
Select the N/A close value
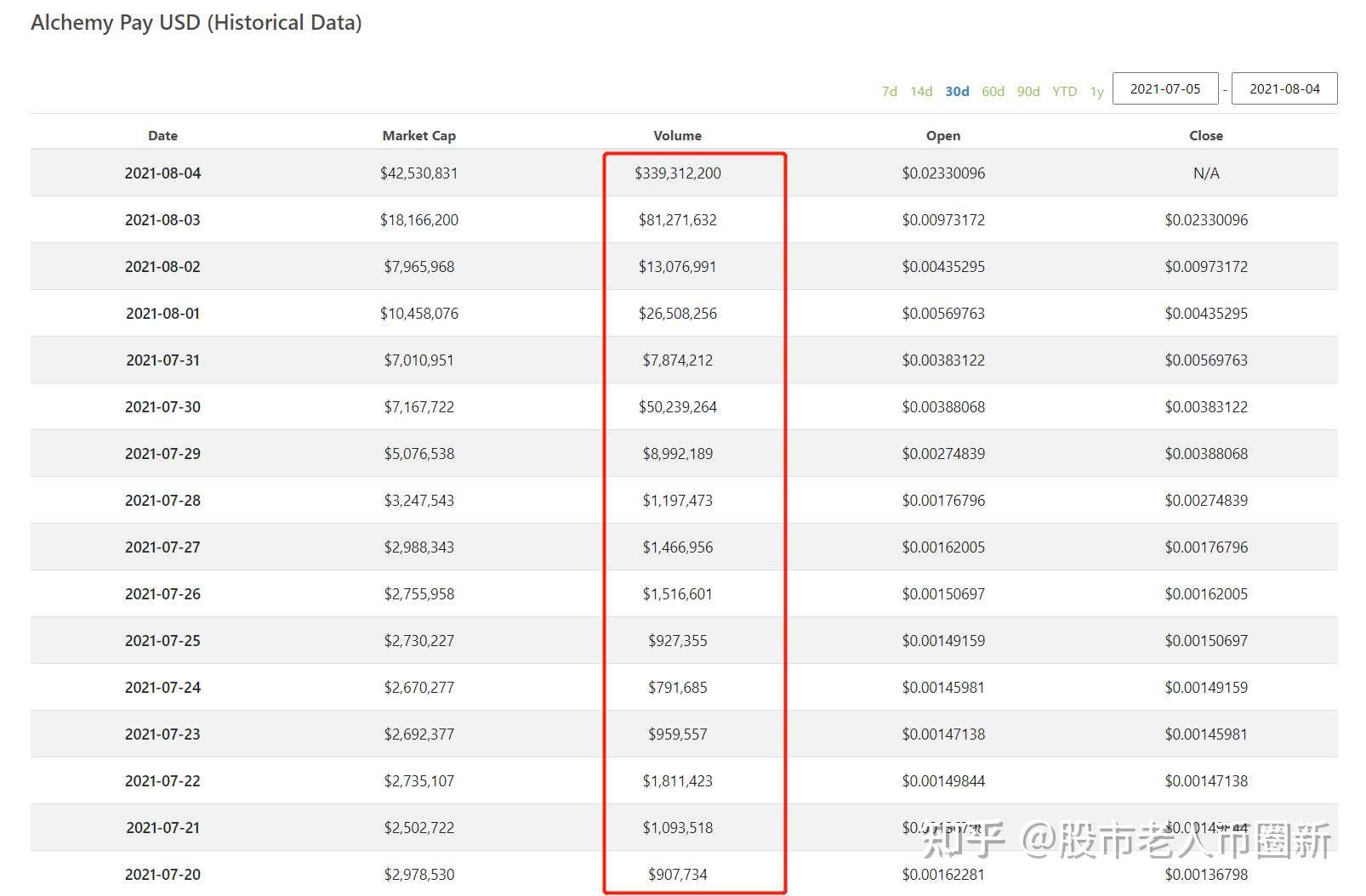1206,173
